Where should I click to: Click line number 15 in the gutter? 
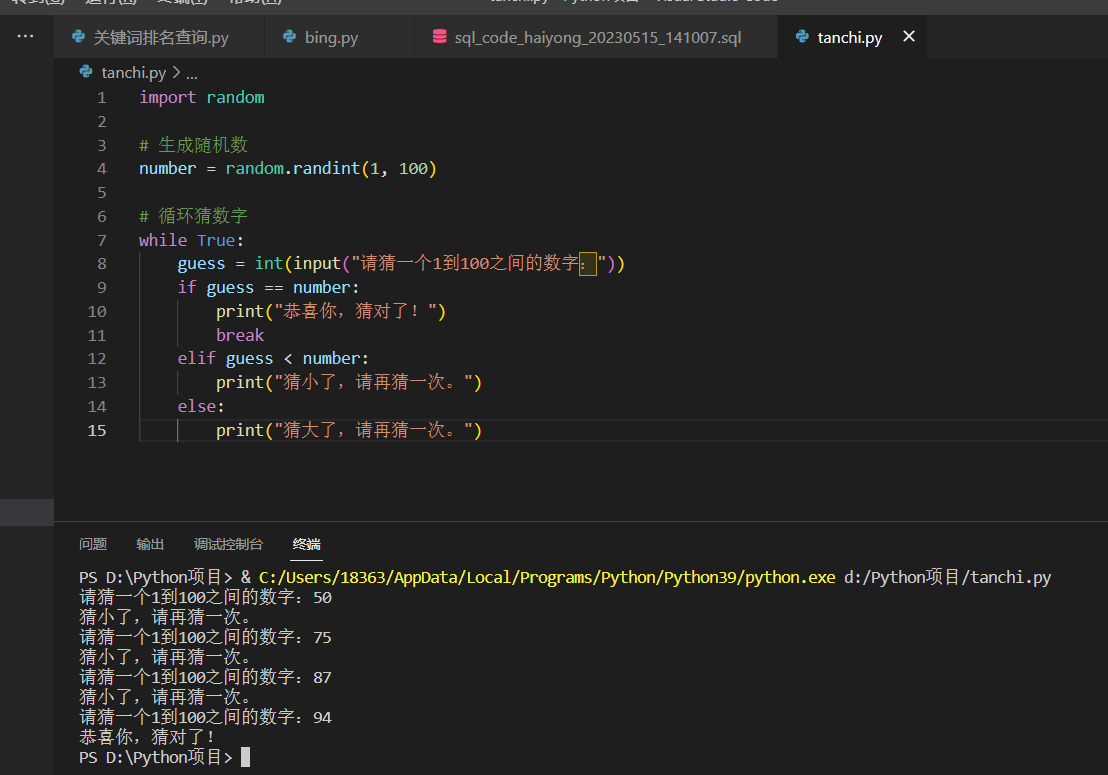97,430
